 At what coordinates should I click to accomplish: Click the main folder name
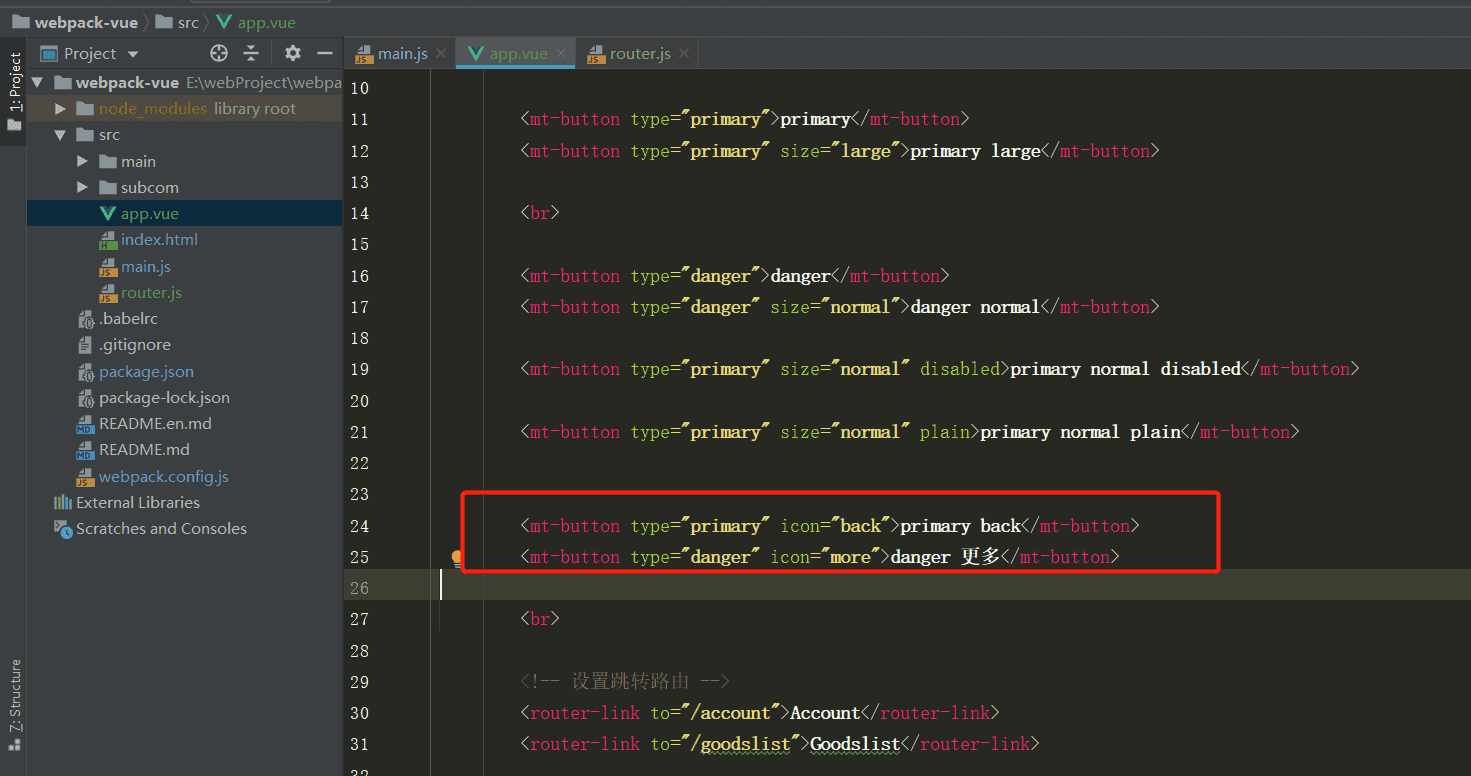coord(138,161)
